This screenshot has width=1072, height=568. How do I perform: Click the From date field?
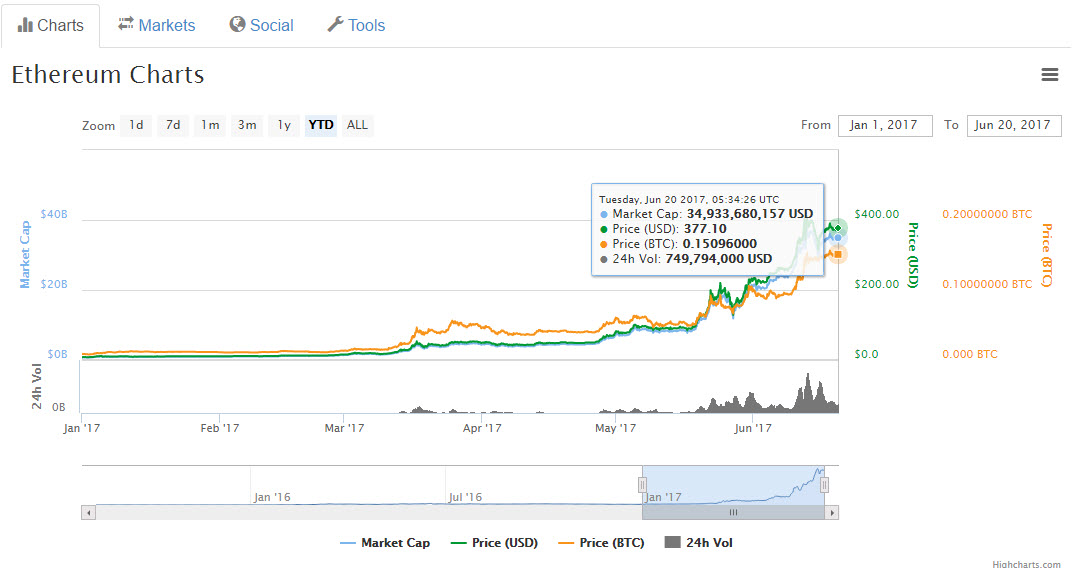coord(884,125)
